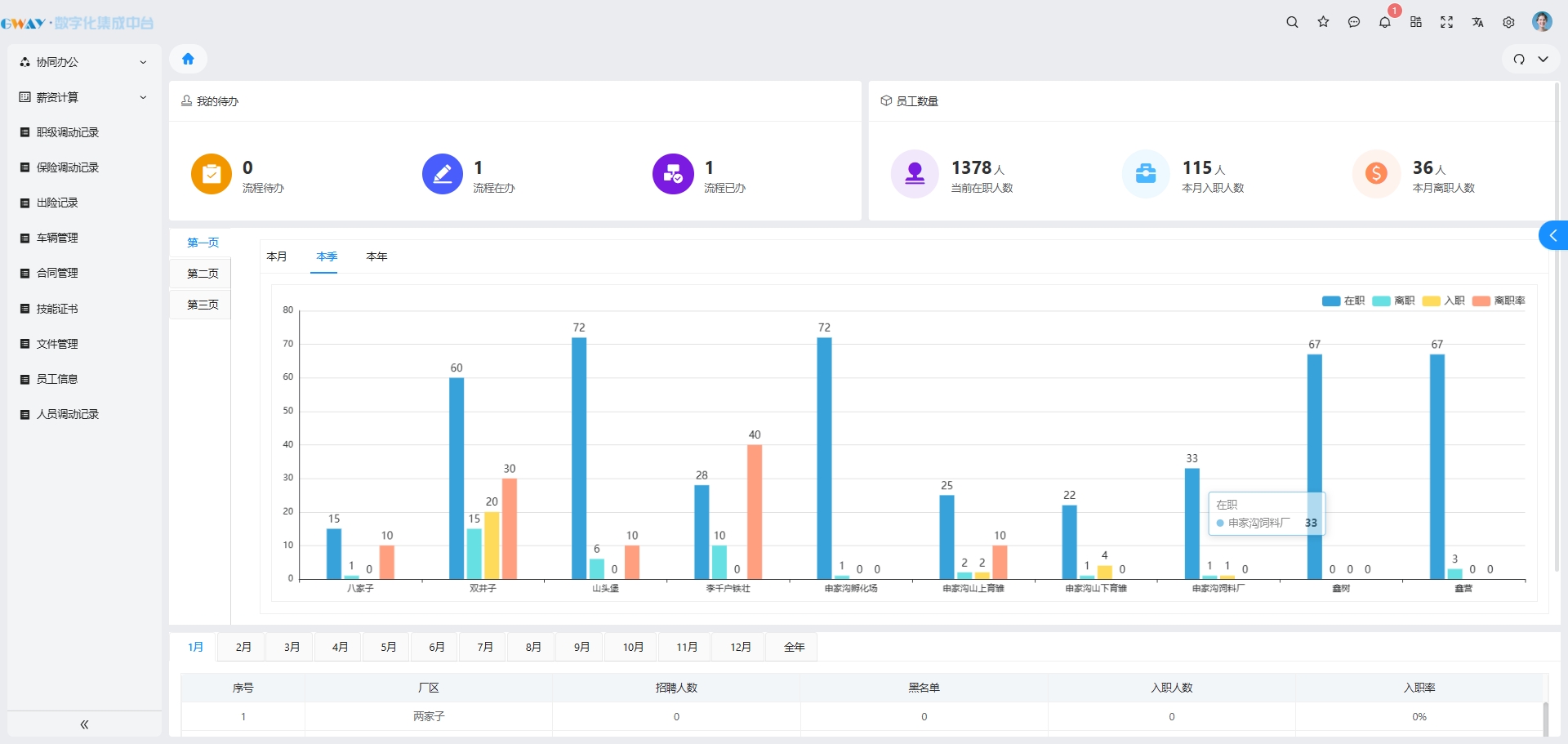
Task: Click the favorites star icon
Action: [1323, 22]
